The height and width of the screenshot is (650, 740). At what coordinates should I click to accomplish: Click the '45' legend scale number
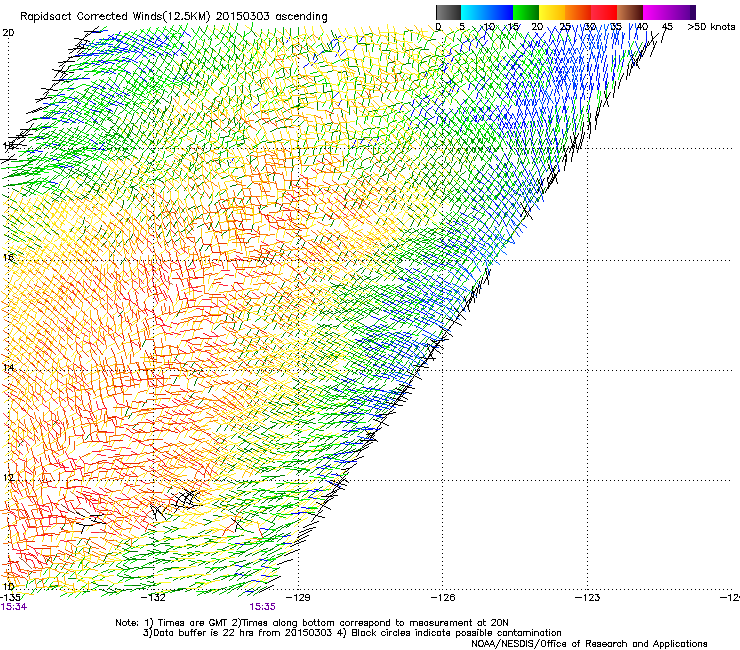(667, 27)
